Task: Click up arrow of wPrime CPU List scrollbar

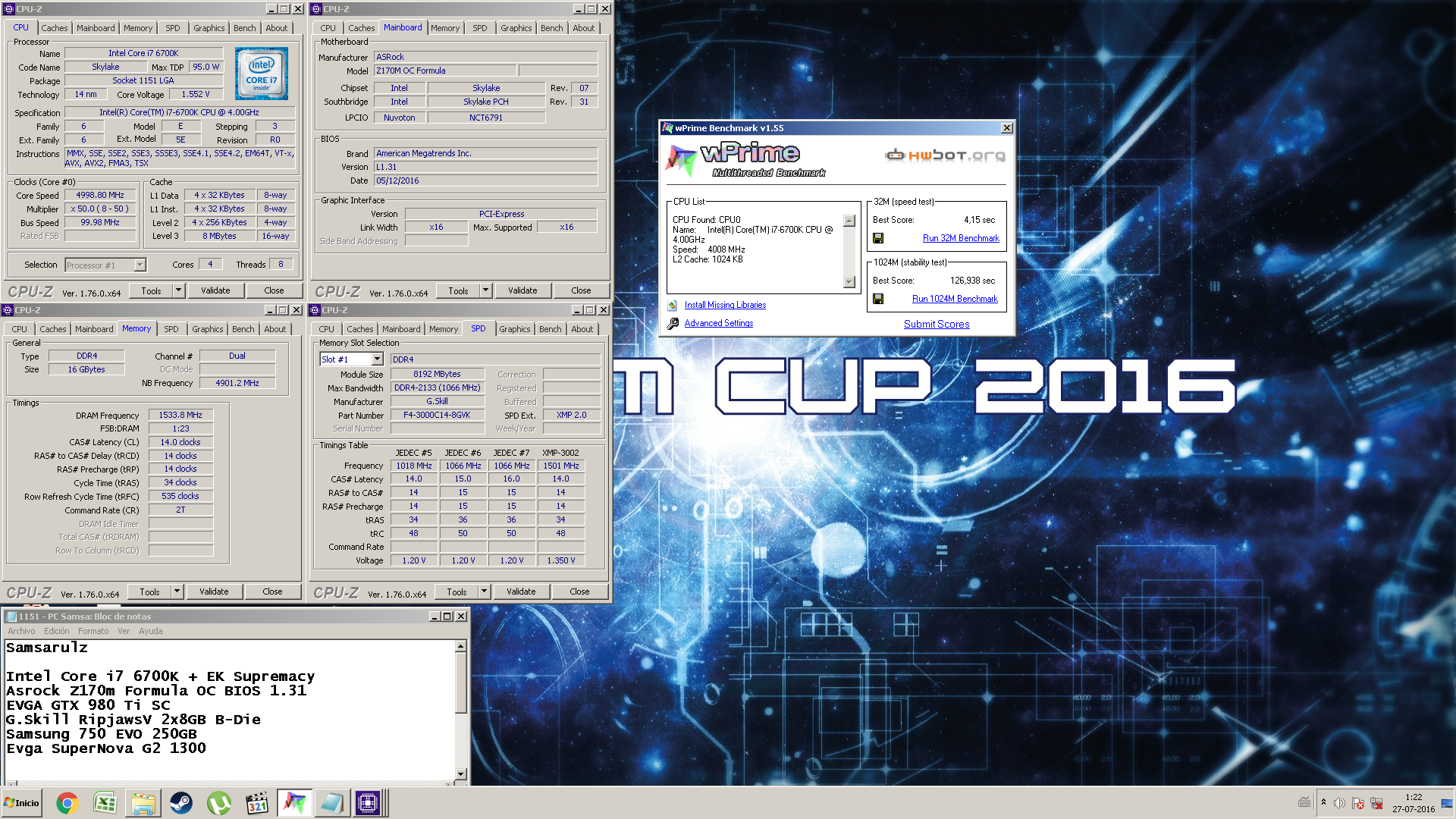Action: click(849, 221)
